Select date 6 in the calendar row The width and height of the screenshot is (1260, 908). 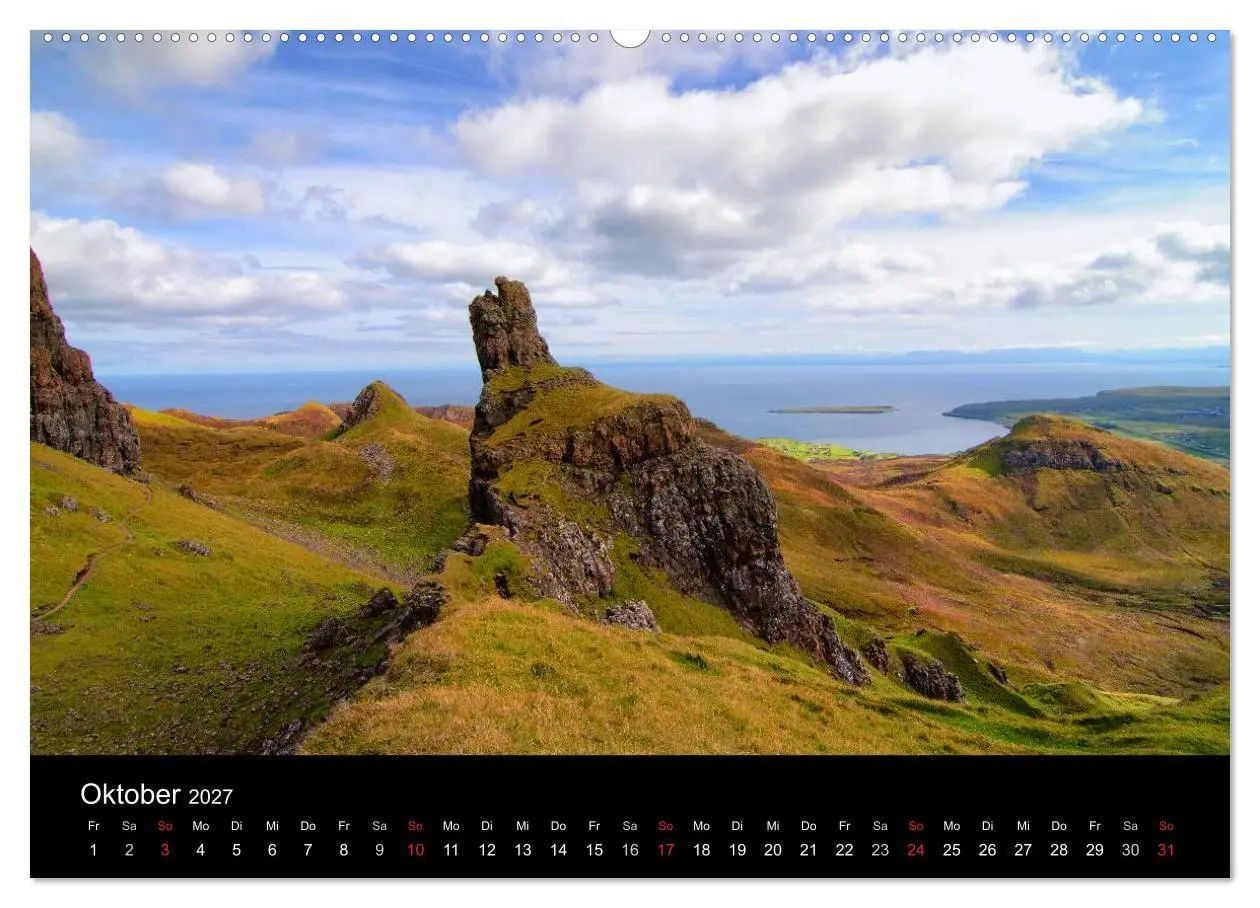[x=272, y=850]
